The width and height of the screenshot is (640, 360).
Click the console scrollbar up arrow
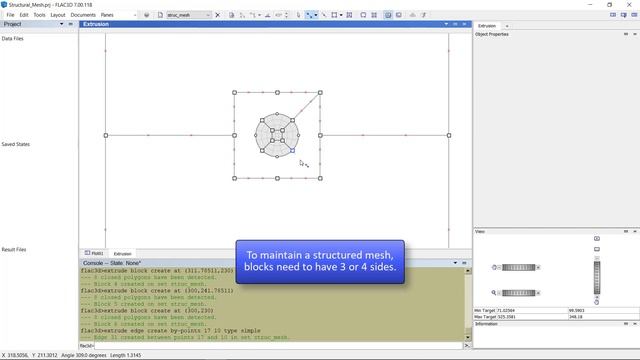(x=468, y=271)
